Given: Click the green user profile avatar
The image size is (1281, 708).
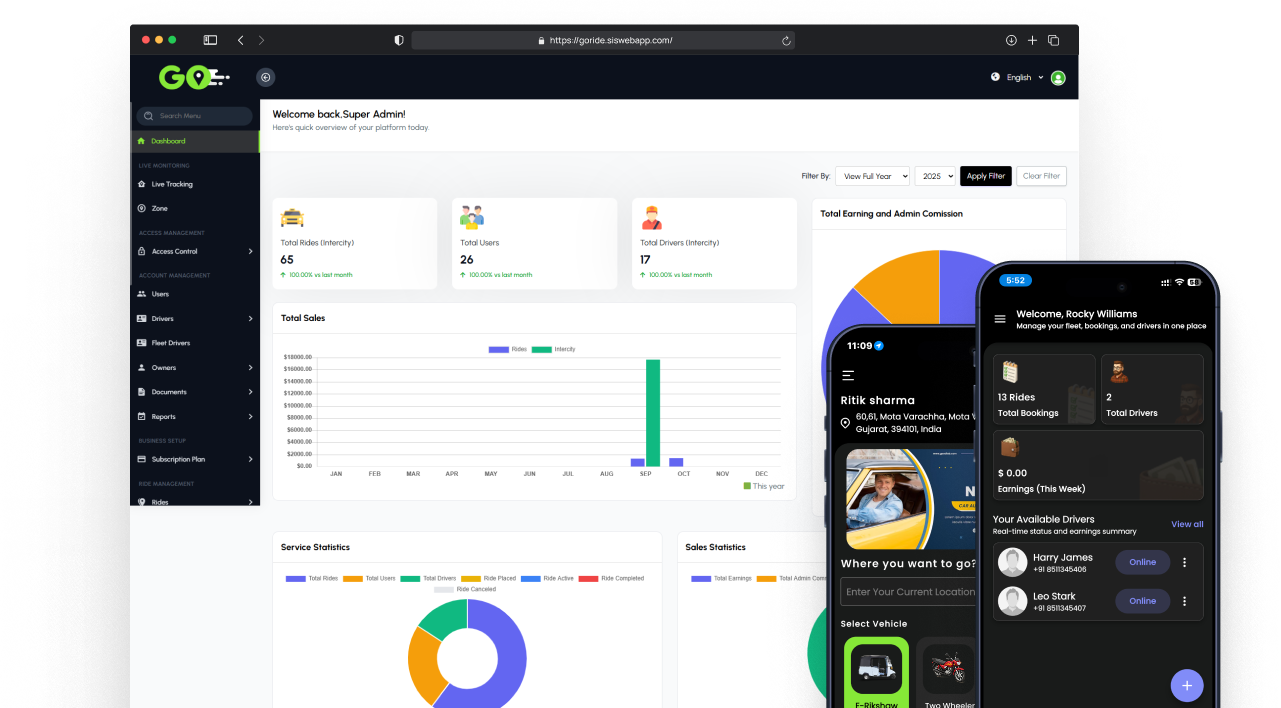Looking at the screenshot, I should [x=1058, y=78].
